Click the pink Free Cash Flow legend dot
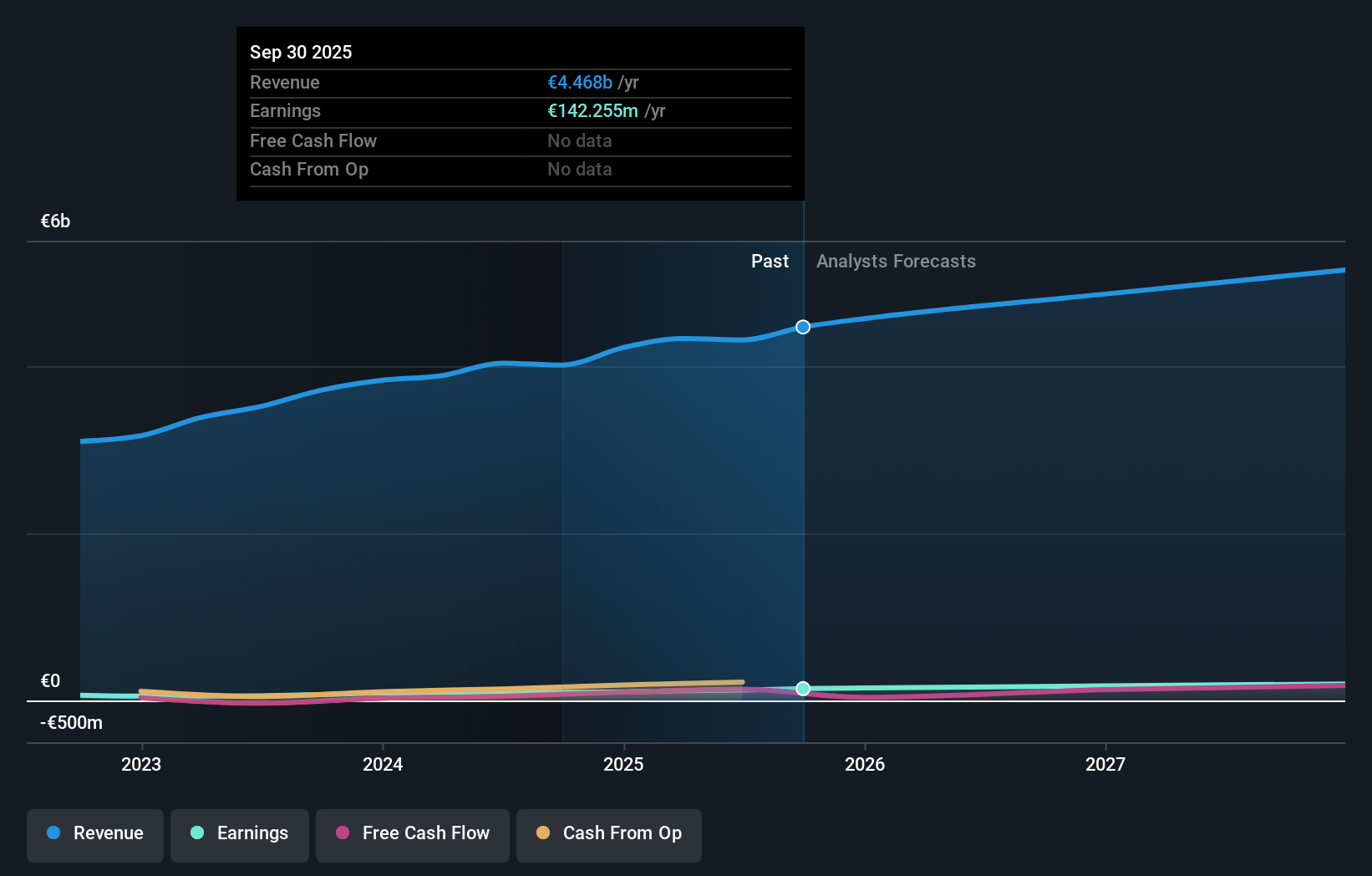1372x876 pixels. (x=343, y=833)
